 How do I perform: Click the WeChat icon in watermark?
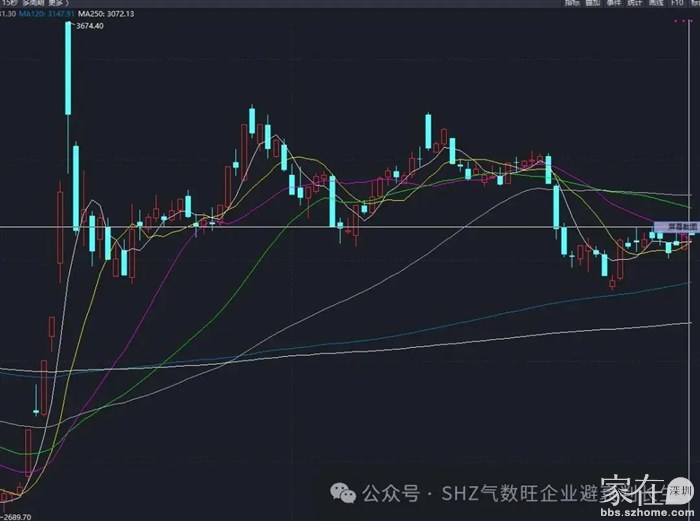click(344, 493)
